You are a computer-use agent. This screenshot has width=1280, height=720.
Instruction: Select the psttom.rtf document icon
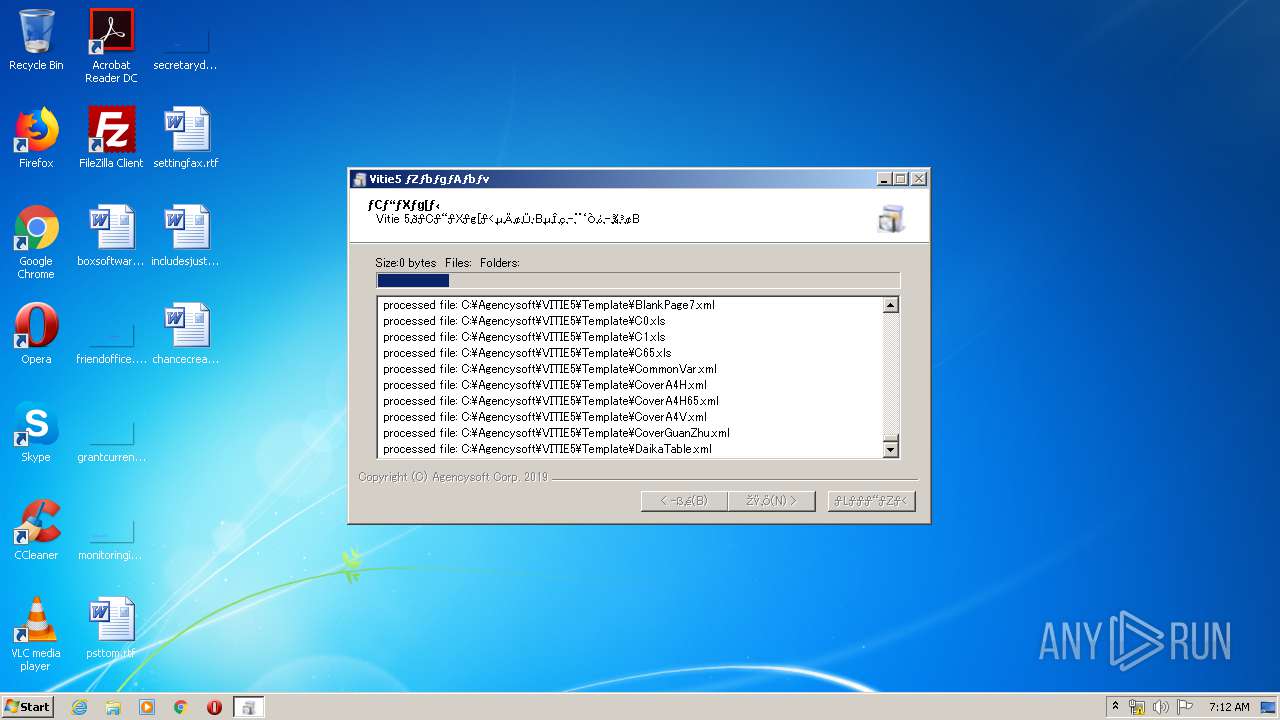coord(111,628)
